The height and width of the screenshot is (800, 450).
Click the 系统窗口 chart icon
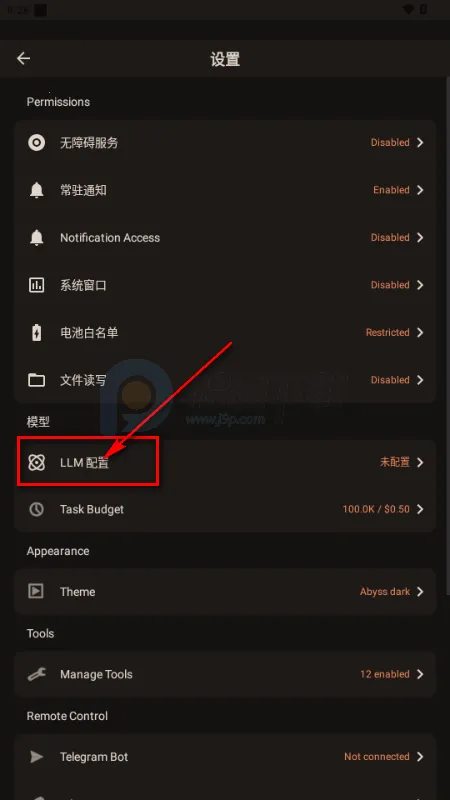[x=36, y=285]
